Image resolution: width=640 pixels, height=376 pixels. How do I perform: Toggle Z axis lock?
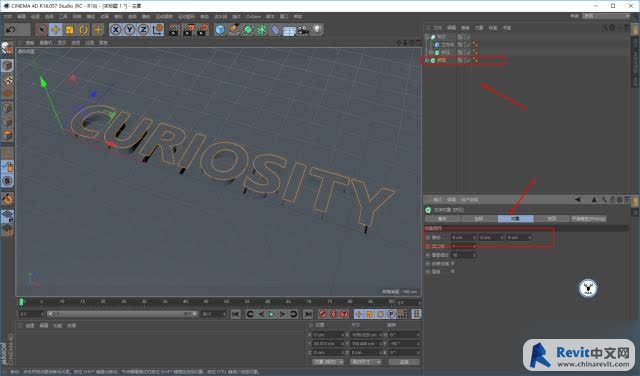coord(143,30)
